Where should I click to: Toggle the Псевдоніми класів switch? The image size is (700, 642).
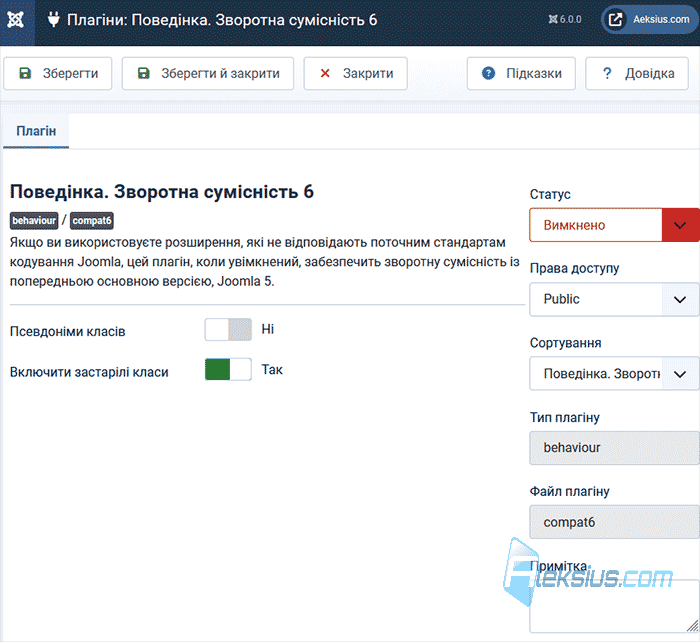[228, 329]
